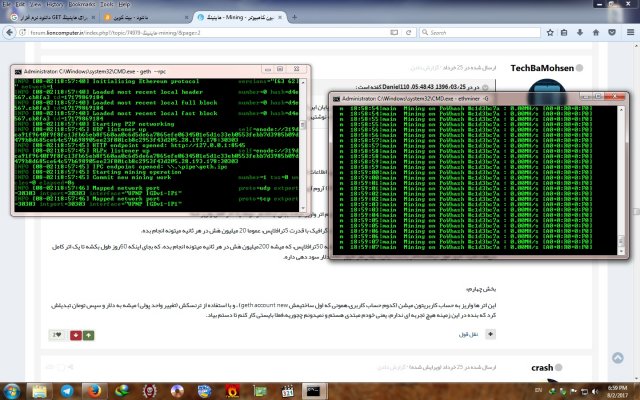
Task: Open the Firefox hamburger menu
Action: pyautogui.click(x=629, y=34)
